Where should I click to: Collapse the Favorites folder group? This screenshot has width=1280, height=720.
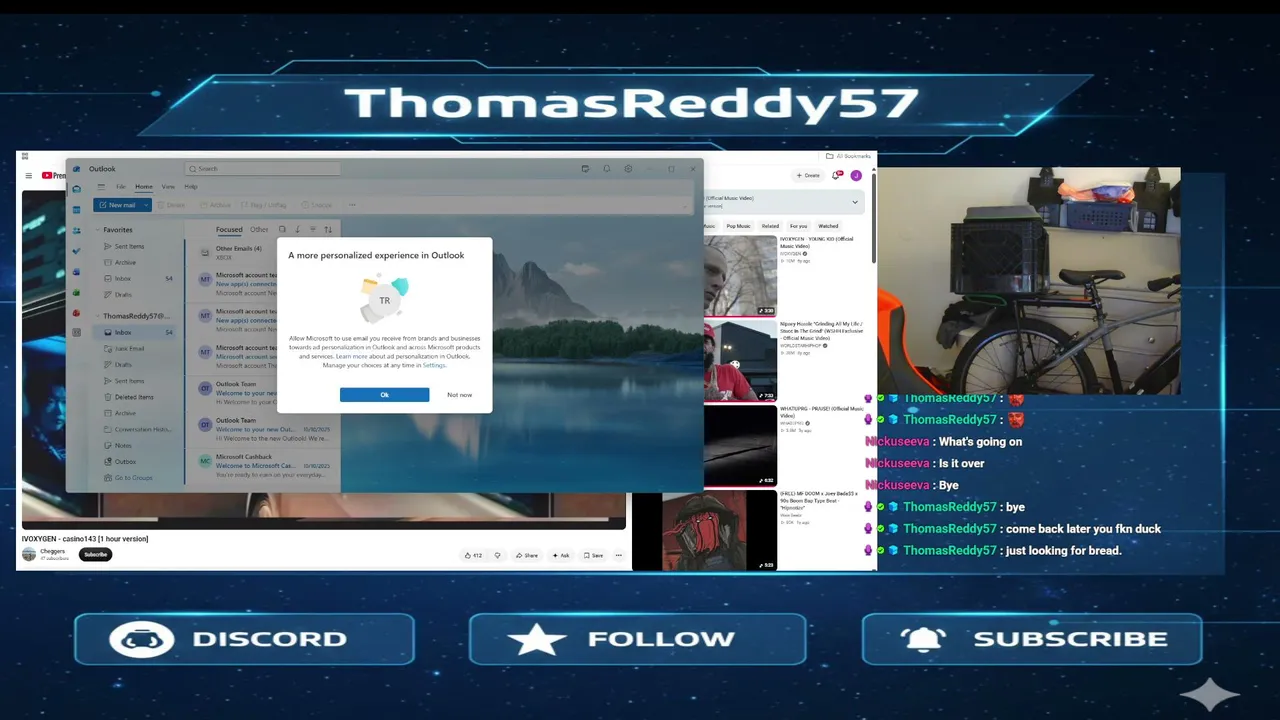coord(98,230)
